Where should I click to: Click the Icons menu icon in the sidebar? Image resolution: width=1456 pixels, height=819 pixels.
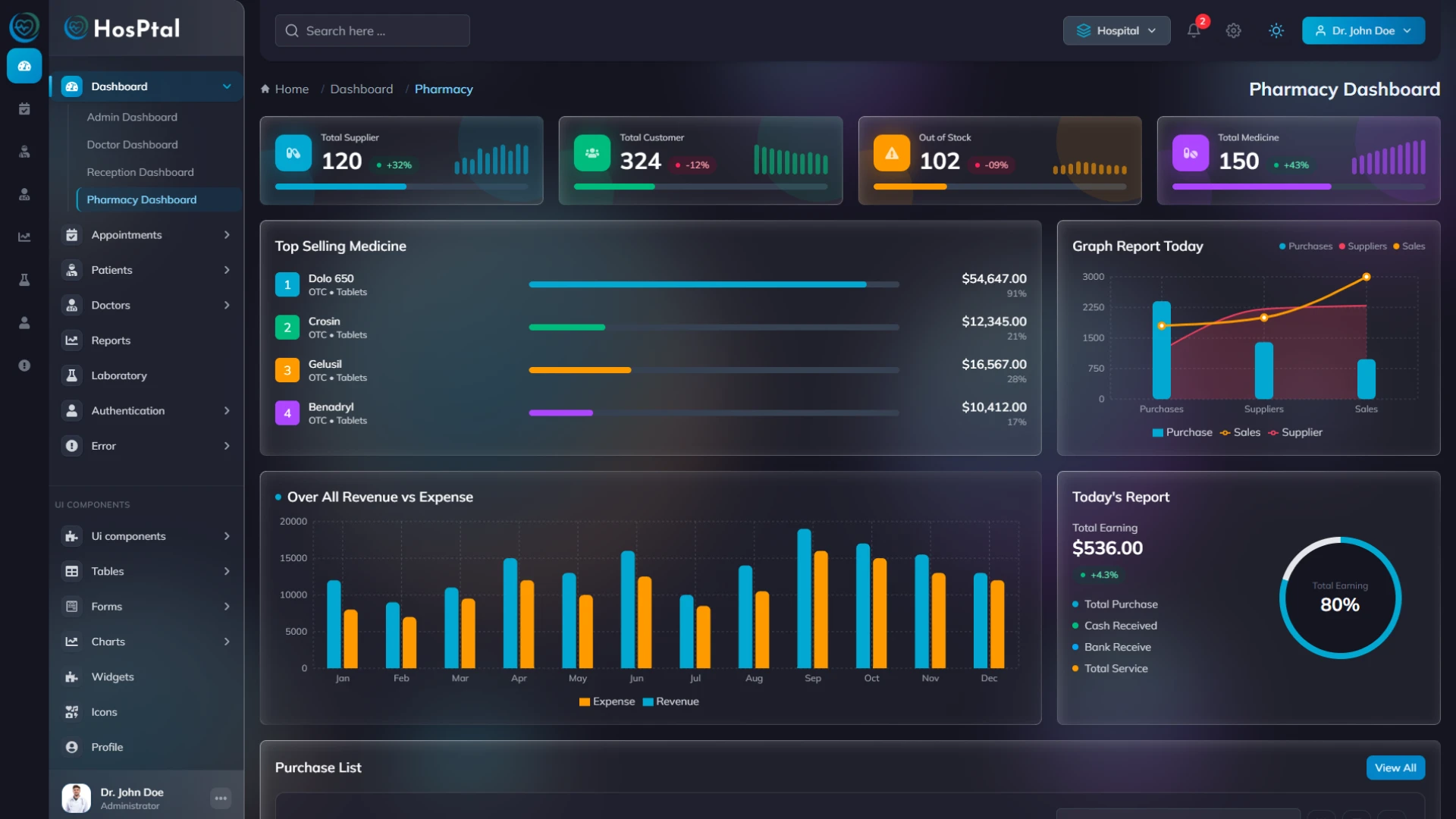72,712
